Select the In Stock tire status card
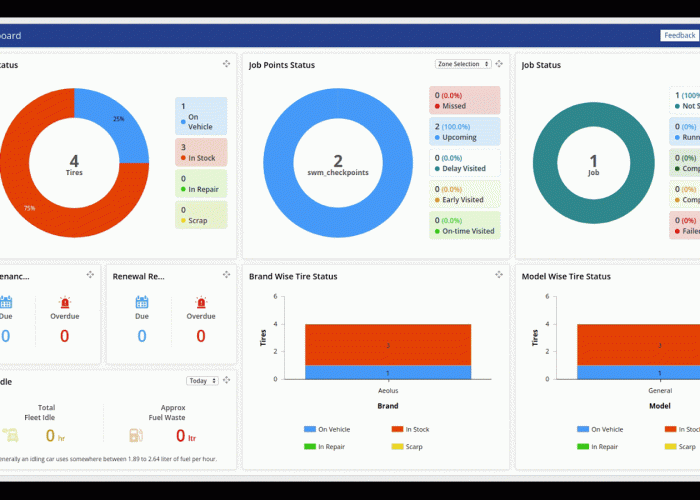 click(201, 151)
